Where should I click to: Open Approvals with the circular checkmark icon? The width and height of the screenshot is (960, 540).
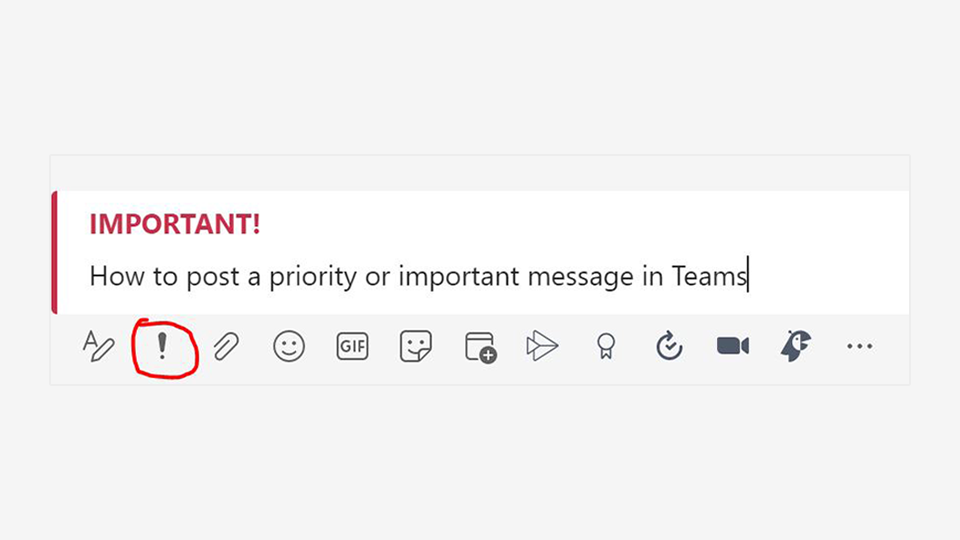pyautogui.click(x=669, y=347)
